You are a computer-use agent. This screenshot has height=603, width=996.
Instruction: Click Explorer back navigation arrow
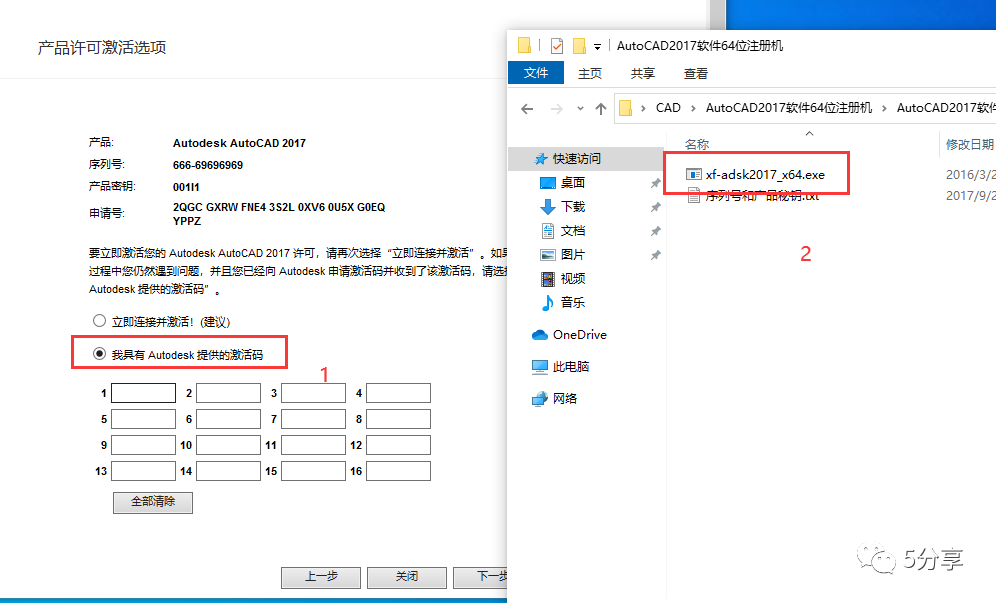(x=527, y=109)
